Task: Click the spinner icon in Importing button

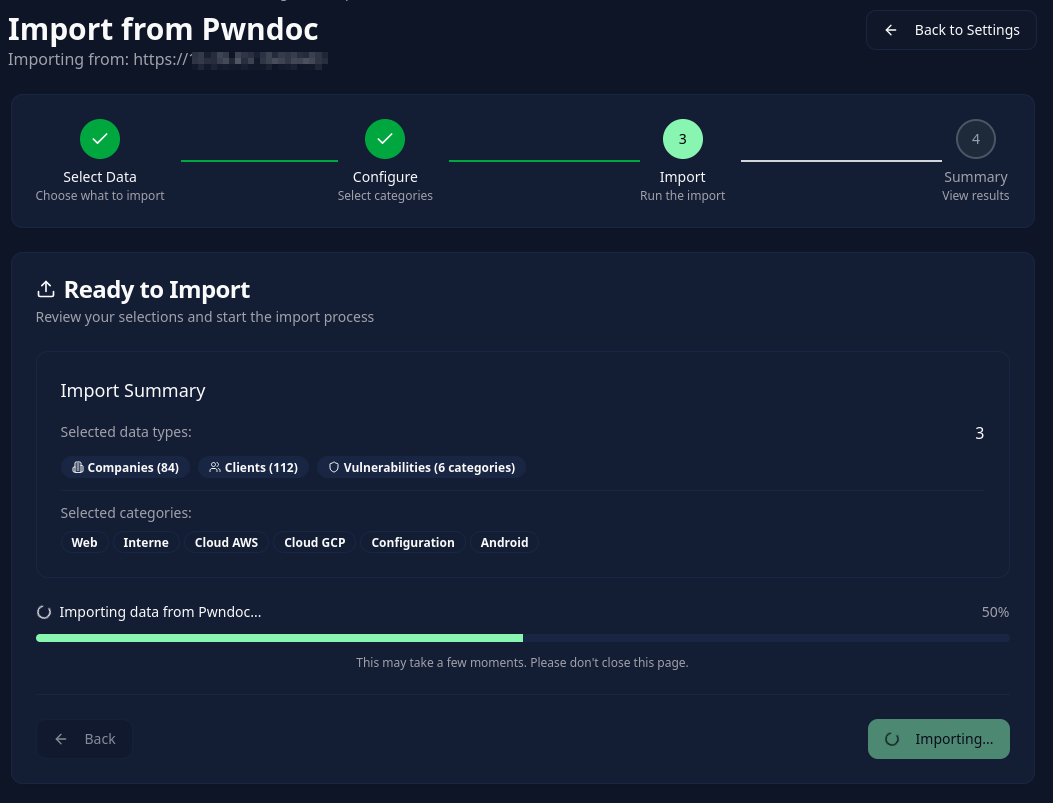Action: pos(892,739)
